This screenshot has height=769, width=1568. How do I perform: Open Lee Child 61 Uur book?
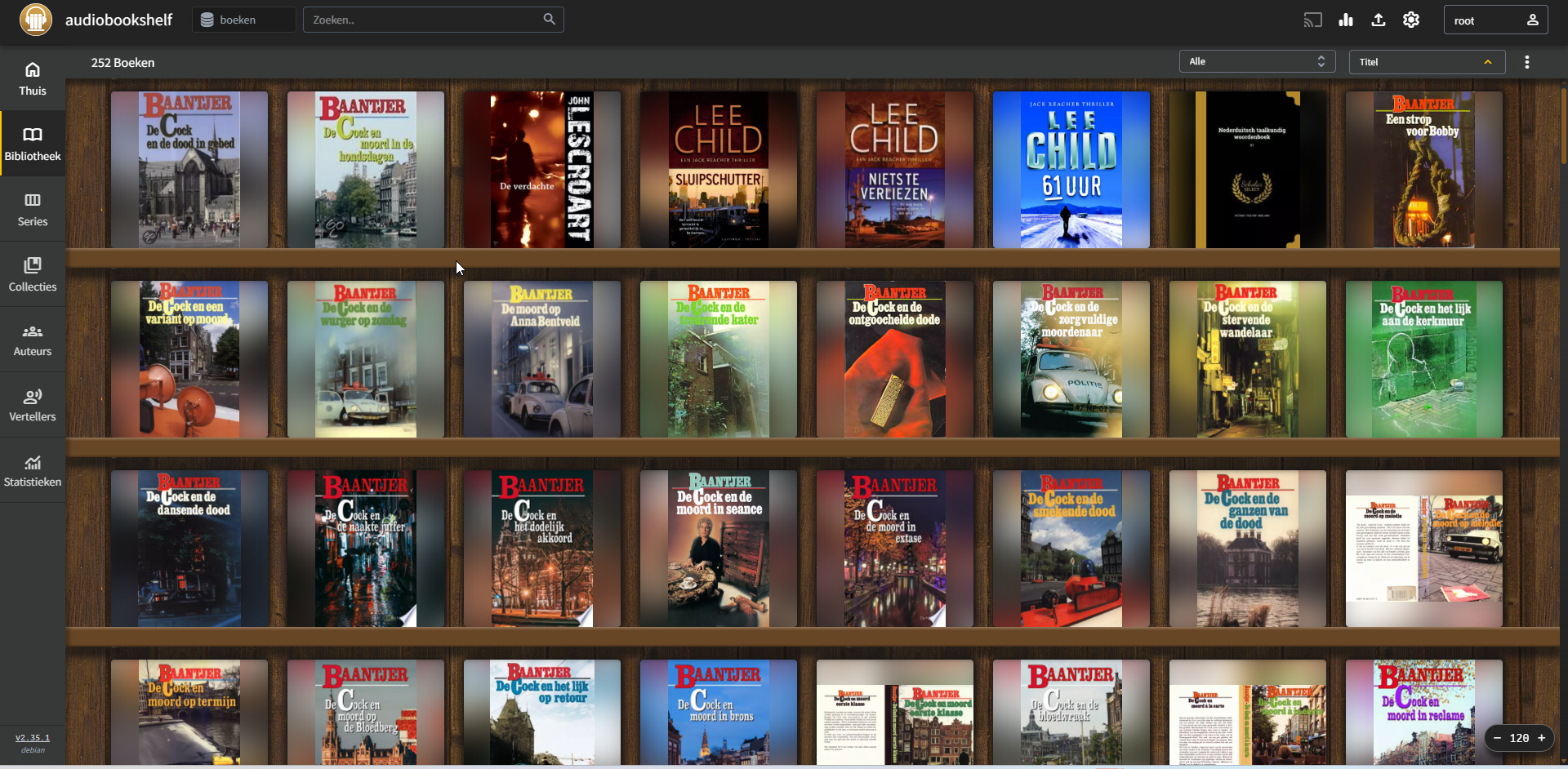tap(1071, 170)
